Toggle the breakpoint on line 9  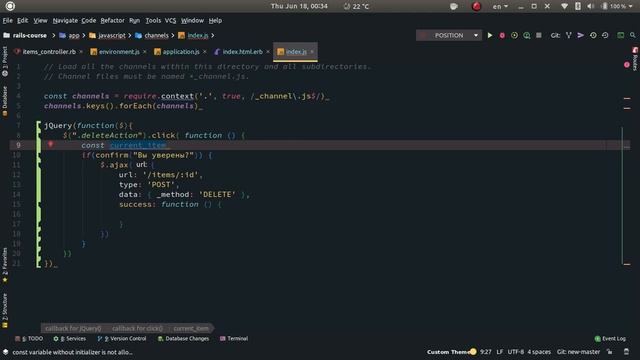pos(50,144)
